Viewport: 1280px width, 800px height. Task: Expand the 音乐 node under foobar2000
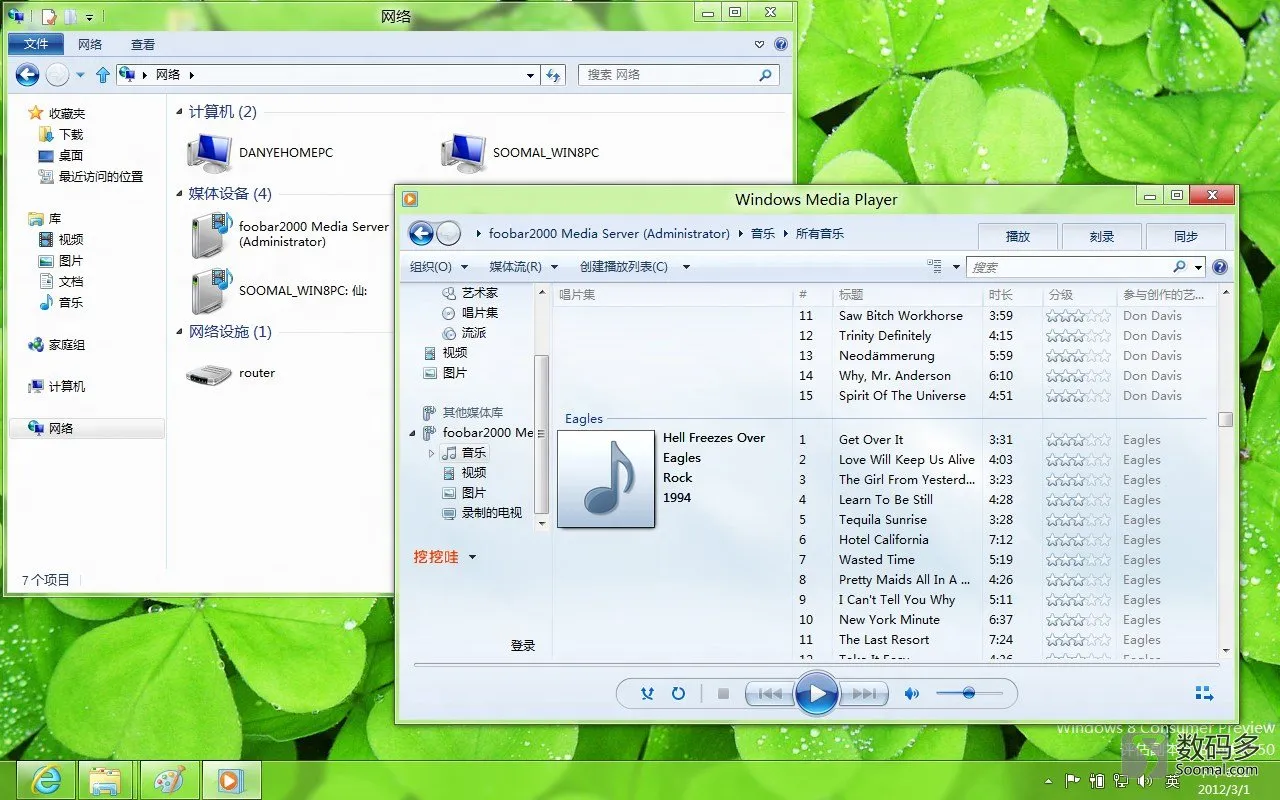click(432, 453)
